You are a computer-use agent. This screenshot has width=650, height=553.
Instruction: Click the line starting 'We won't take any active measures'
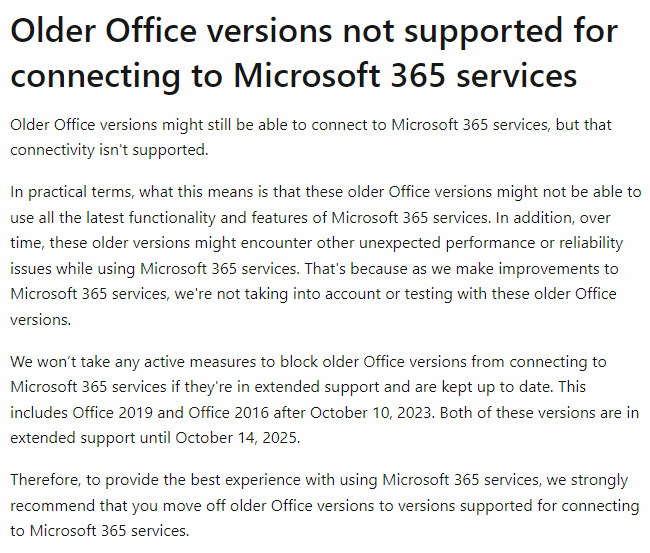tap(308, 362)
